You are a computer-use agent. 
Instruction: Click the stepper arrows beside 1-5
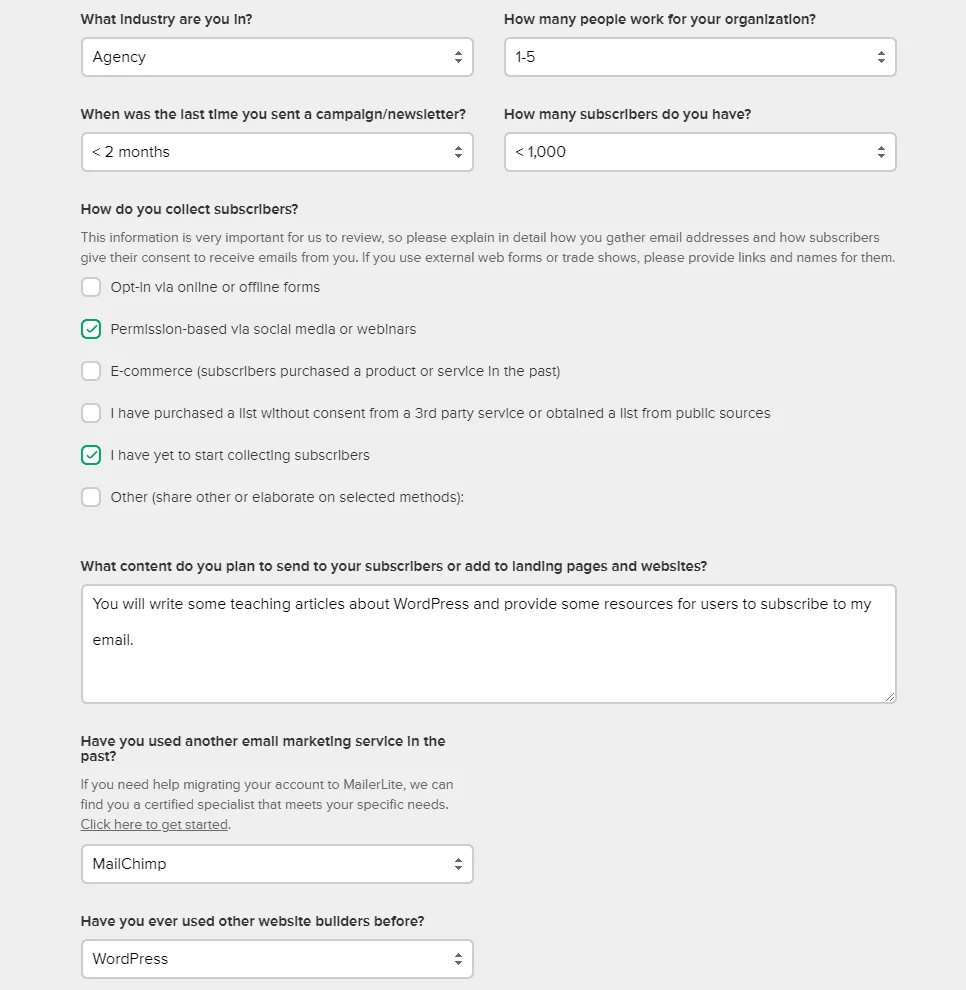coord(881,56)
